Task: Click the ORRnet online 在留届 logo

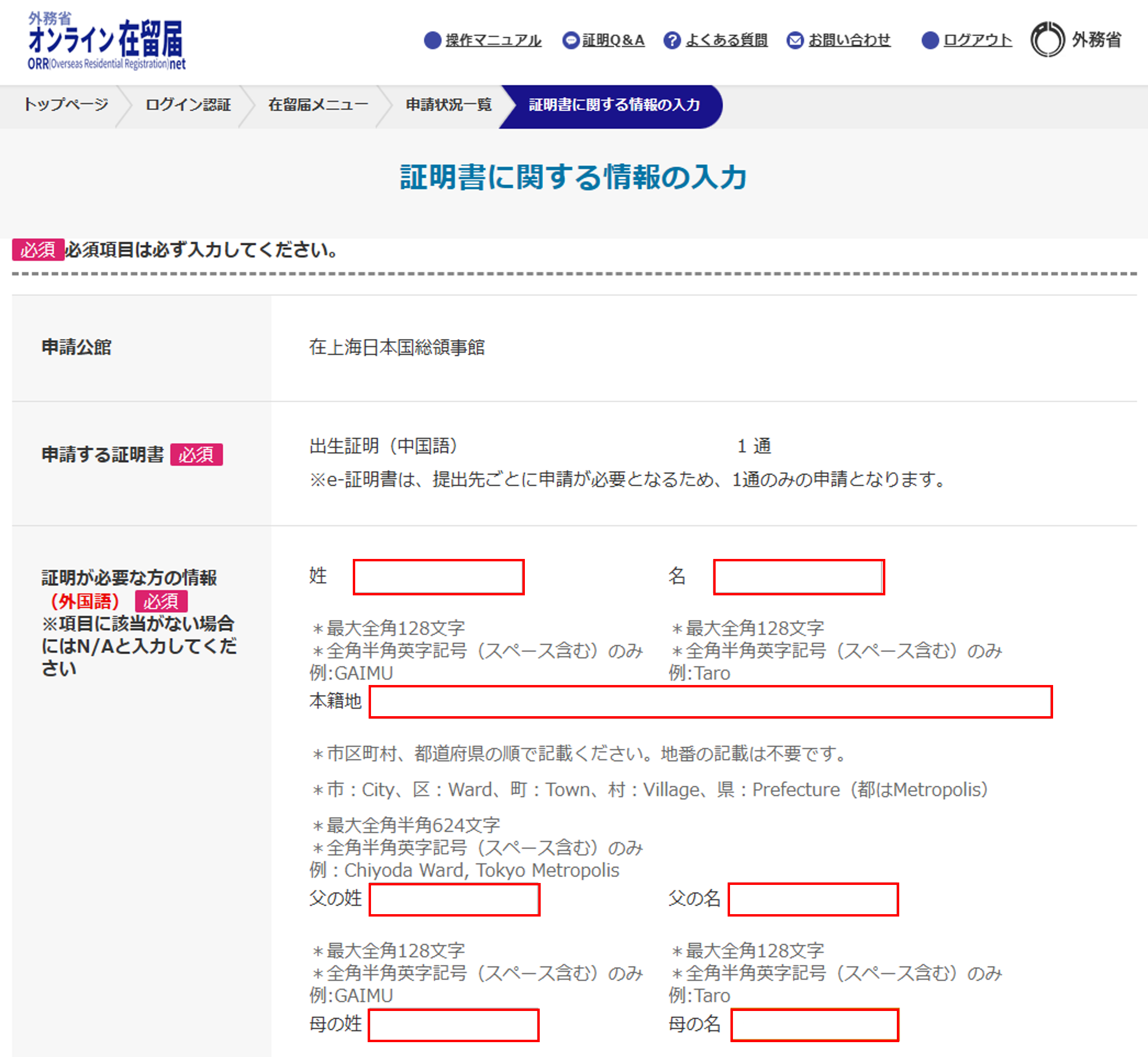Action: coord(106,41)
